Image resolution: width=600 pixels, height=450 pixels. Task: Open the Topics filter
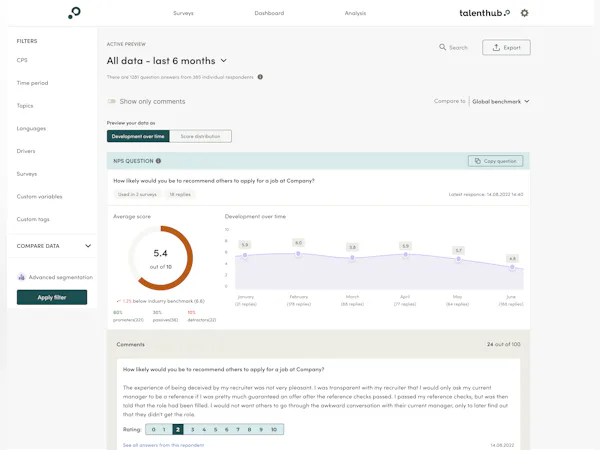25,106
